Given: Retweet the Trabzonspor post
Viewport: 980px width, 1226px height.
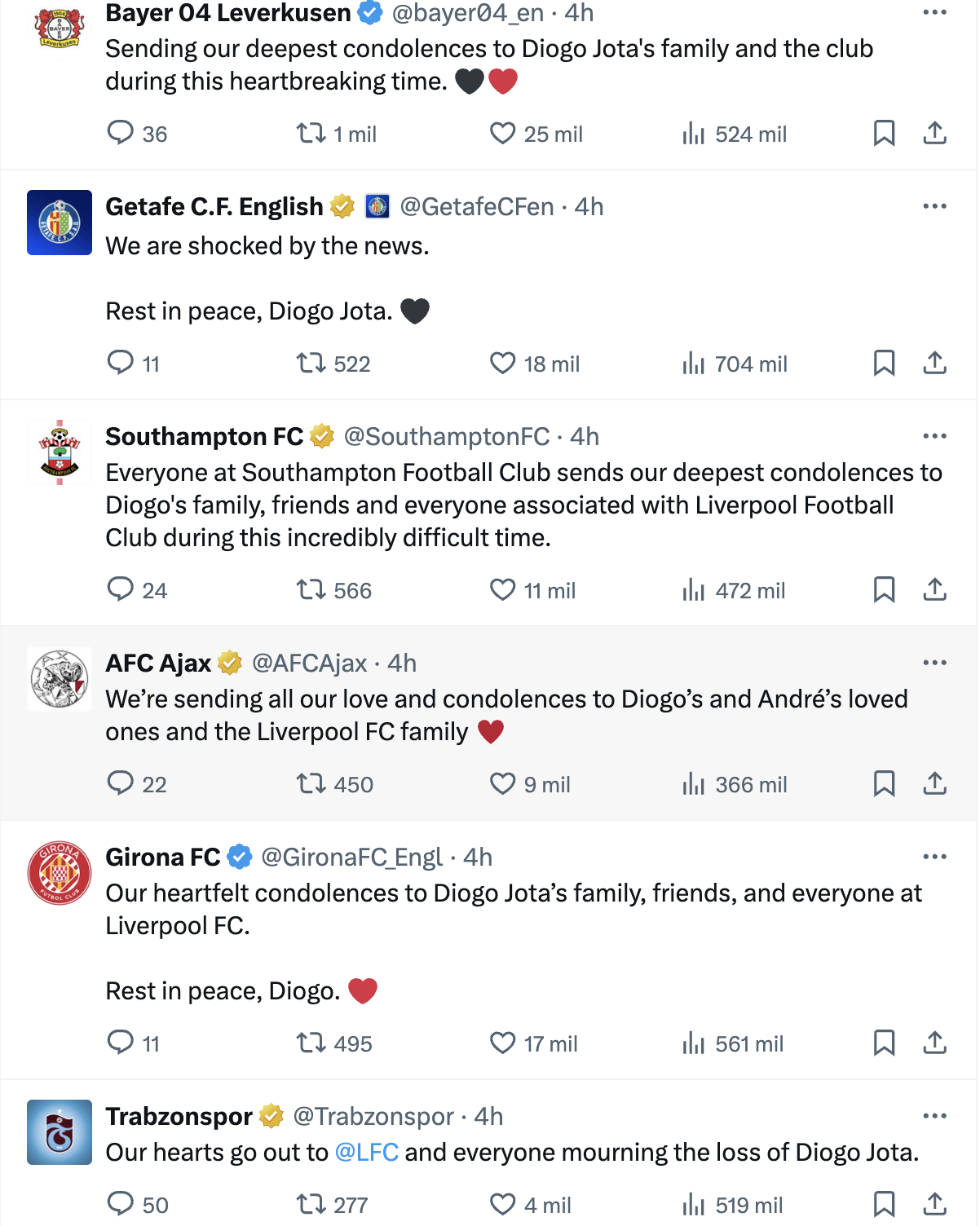Looking at the screenshot, I should pos(311,1204).
